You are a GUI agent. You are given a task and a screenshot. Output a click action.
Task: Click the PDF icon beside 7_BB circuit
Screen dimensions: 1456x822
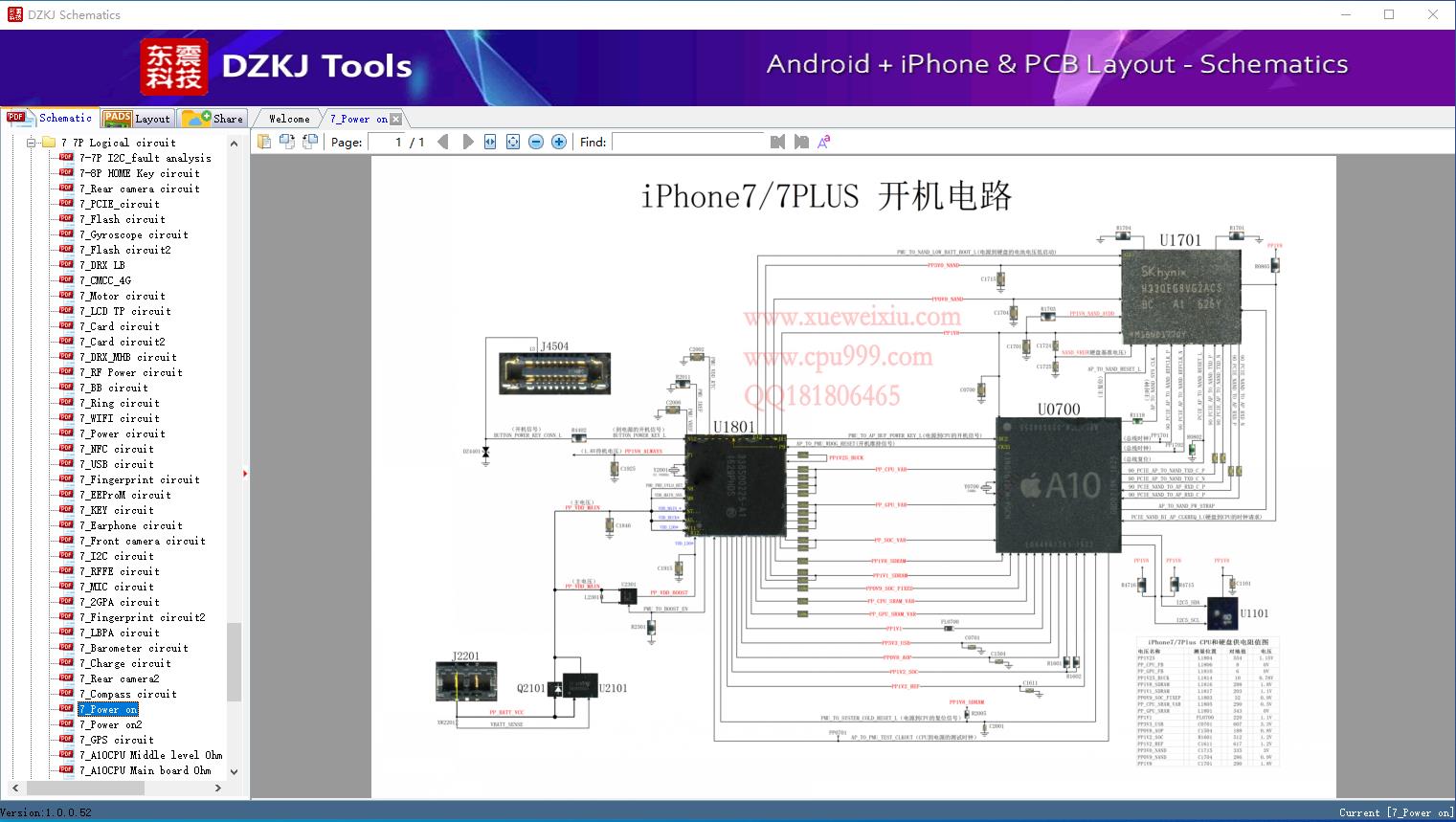66,388
